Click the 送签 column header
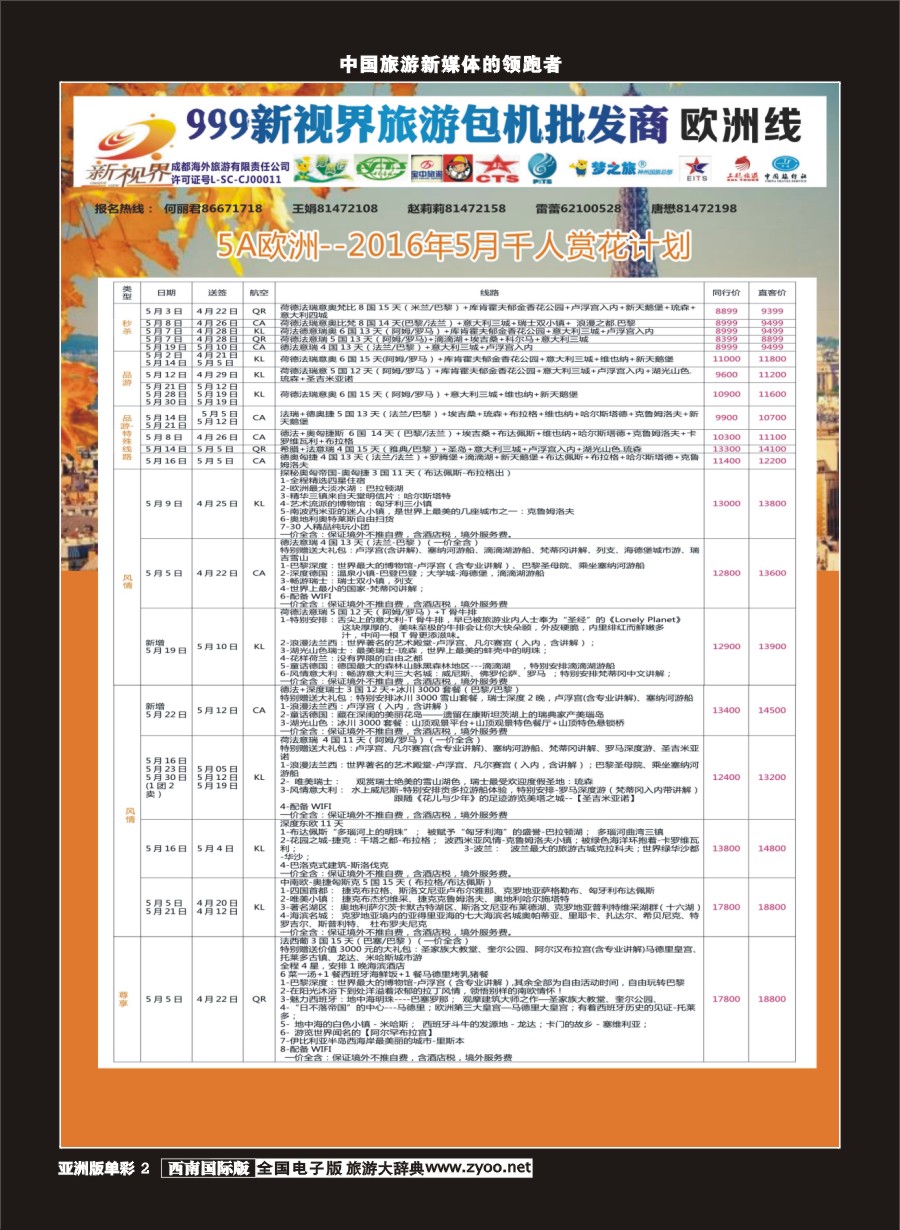 (x=216, y=292)
